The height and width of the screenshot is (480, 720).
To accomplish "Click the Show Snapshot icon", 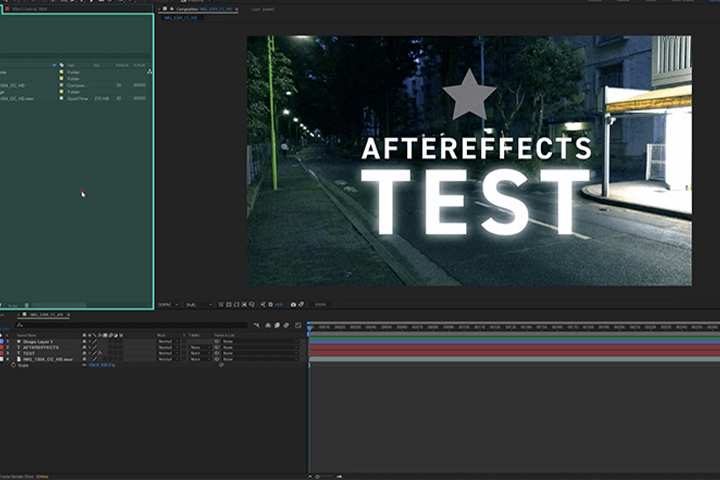I will pos(301,305).
